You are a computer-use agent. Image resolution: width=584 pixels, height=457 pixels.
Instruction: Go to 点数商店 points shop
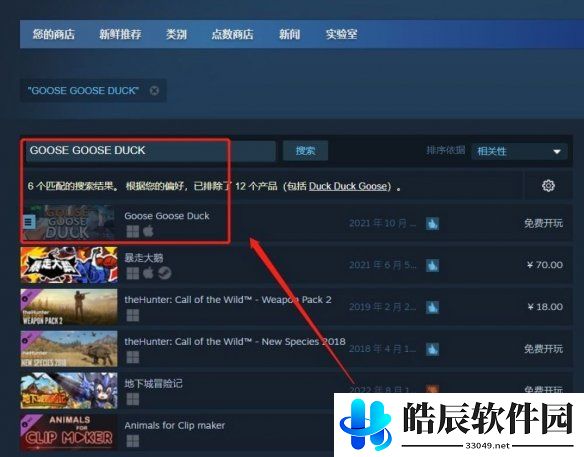coord(232,34)
